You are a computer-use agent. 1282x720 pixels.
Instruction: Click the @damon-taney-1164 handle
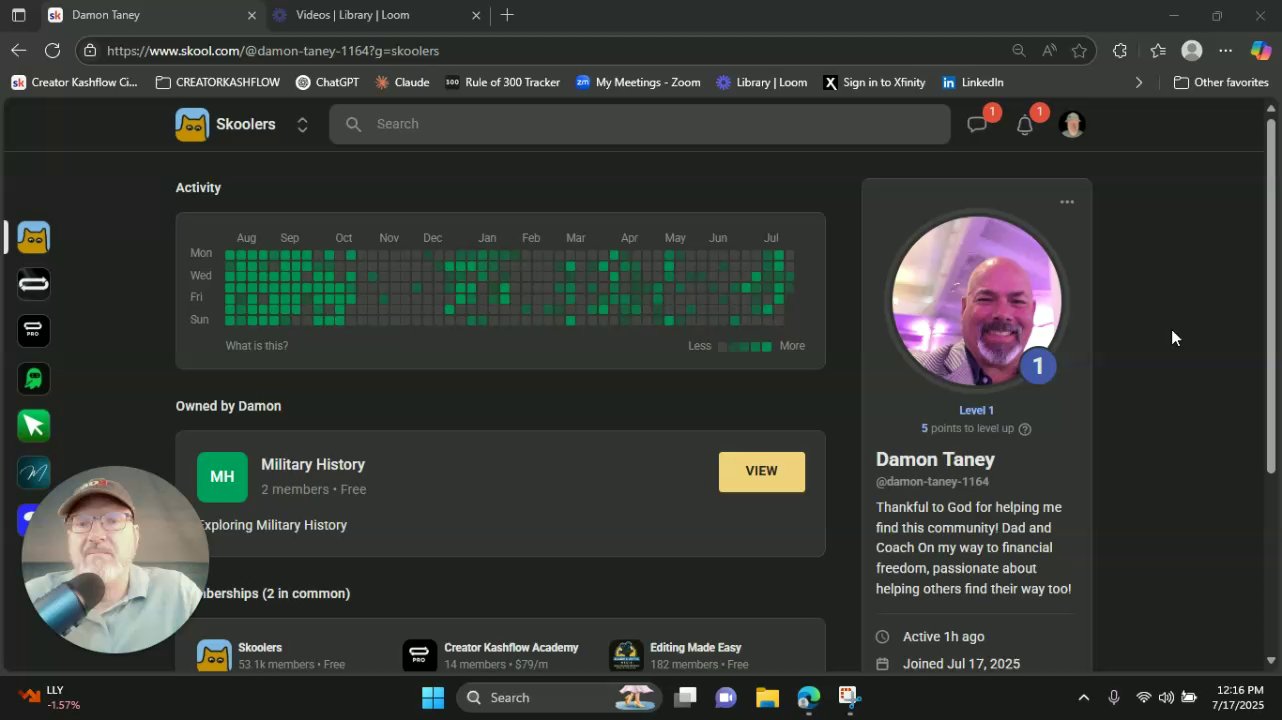pos(932,482)
